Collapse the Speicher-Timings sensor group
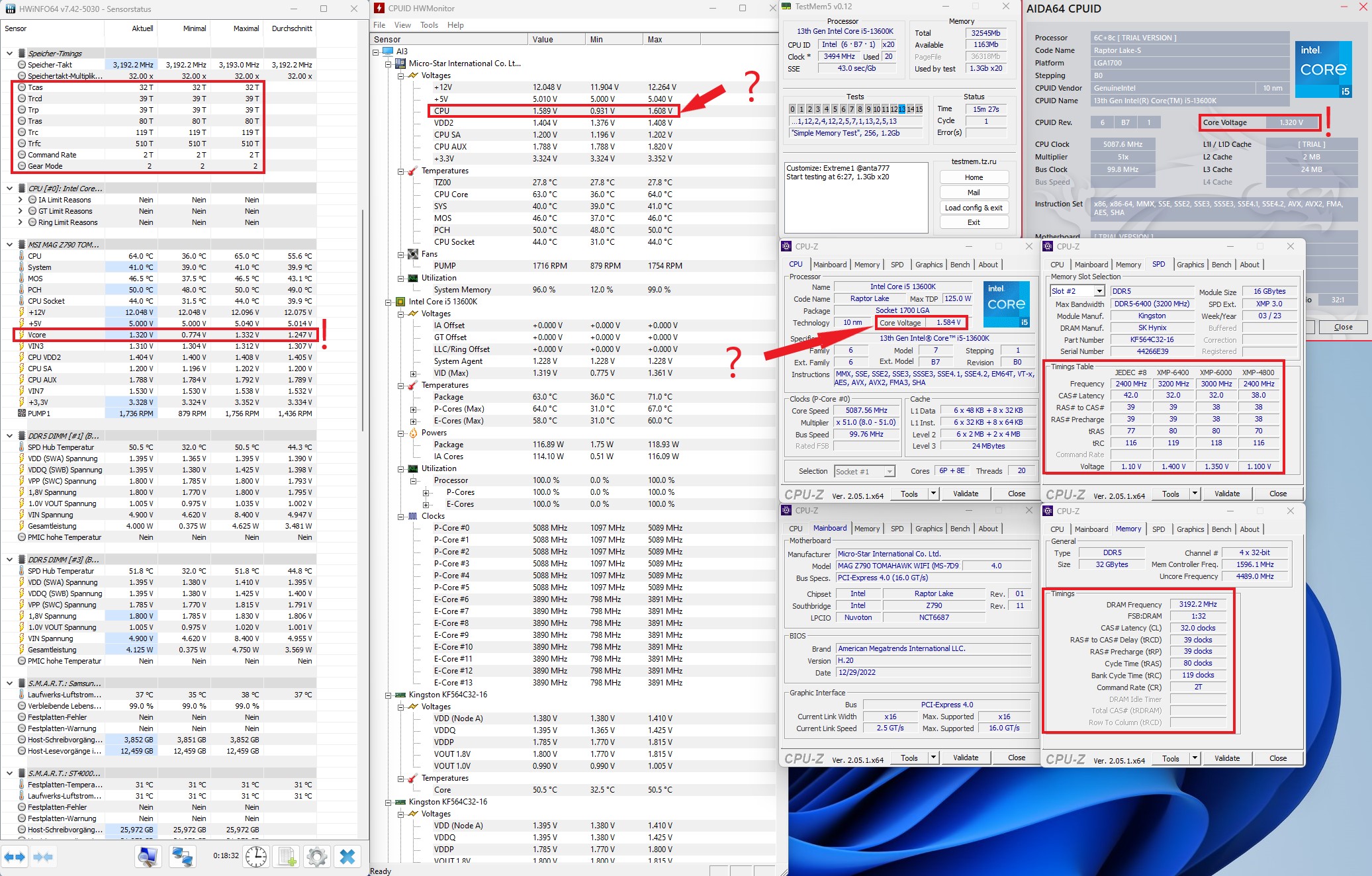Viewport: 1372px width, 876px height. [9, 54]
